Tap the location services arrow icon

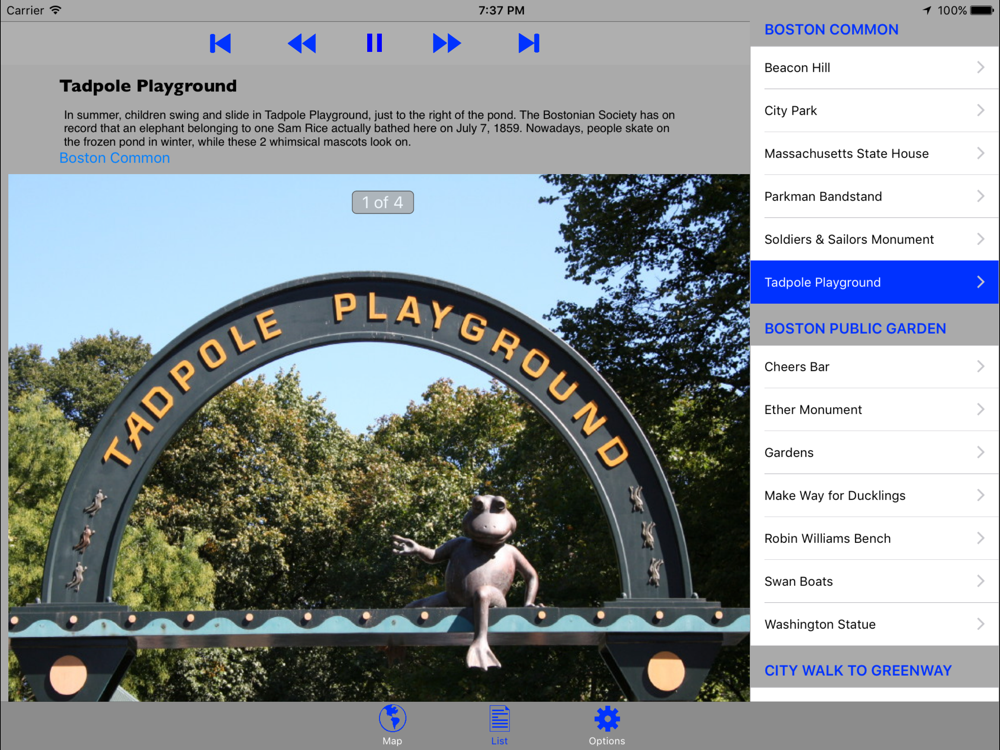click(x=927, y=10)
